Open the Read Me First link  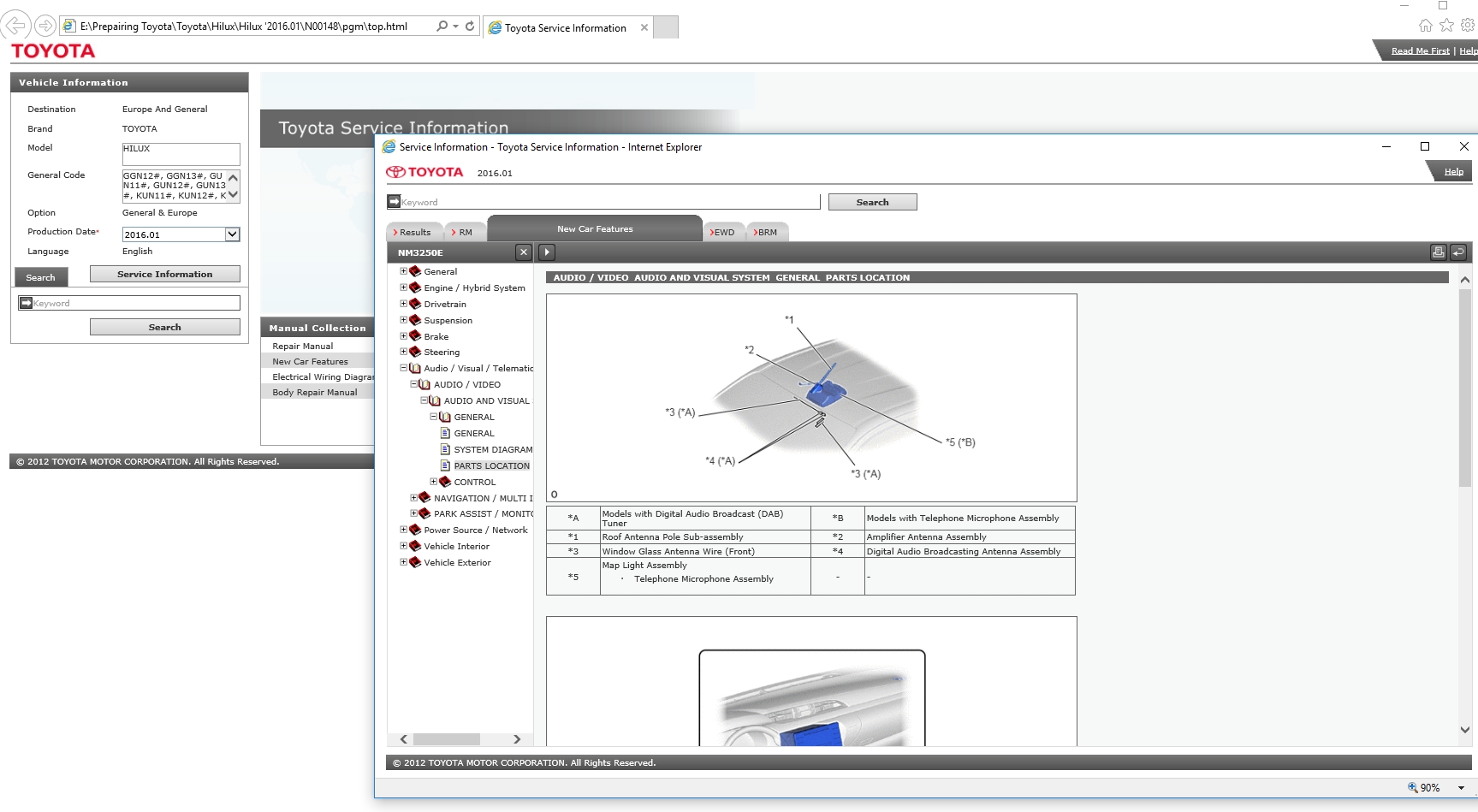pyautogui.click(x=1420, y=51)
